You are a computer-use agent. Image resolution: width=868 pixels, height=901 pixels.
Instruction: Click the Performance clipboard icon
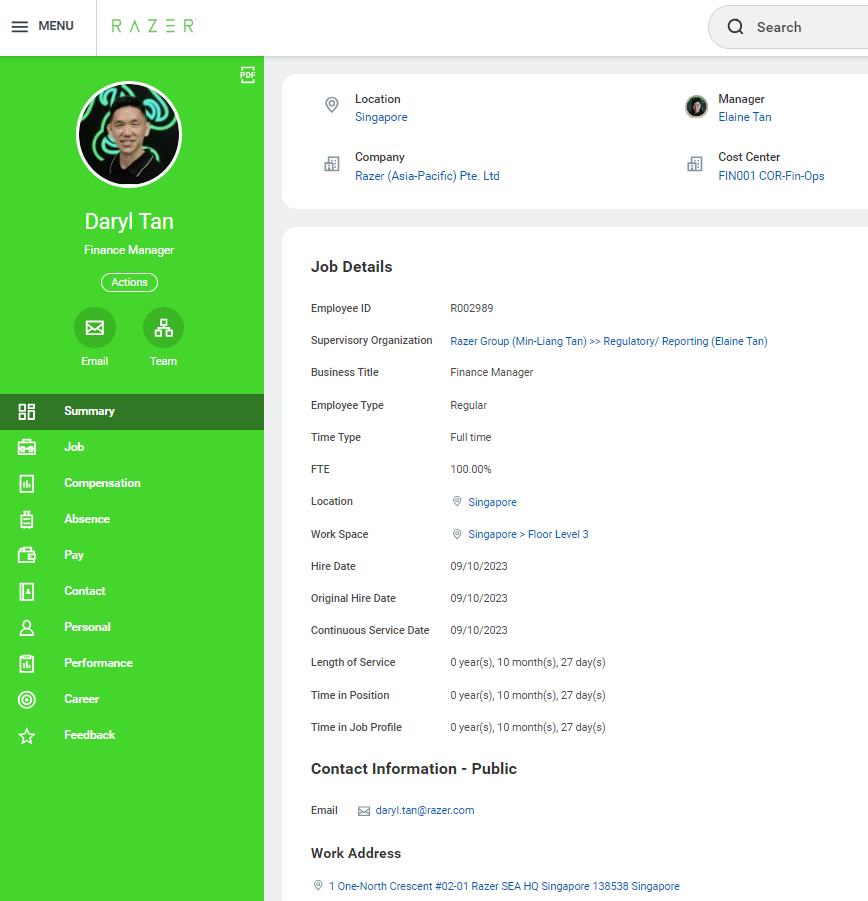[x=26, y=664]
